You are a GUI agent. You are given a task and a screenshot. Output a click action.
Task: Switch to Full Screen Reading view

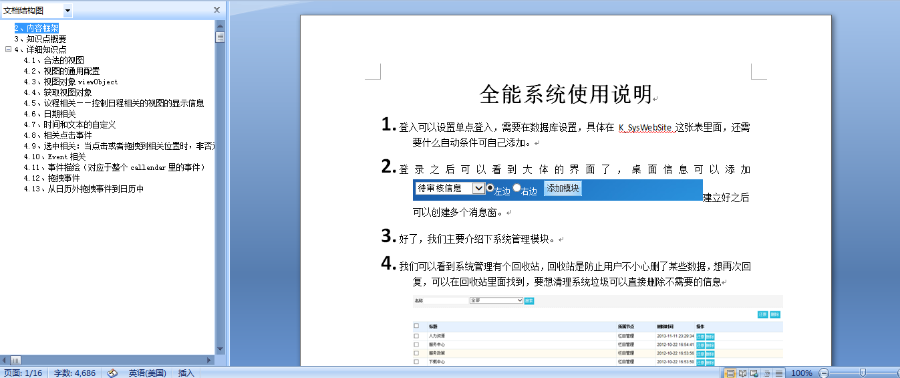pyautogui.click(x=742, y=373)
